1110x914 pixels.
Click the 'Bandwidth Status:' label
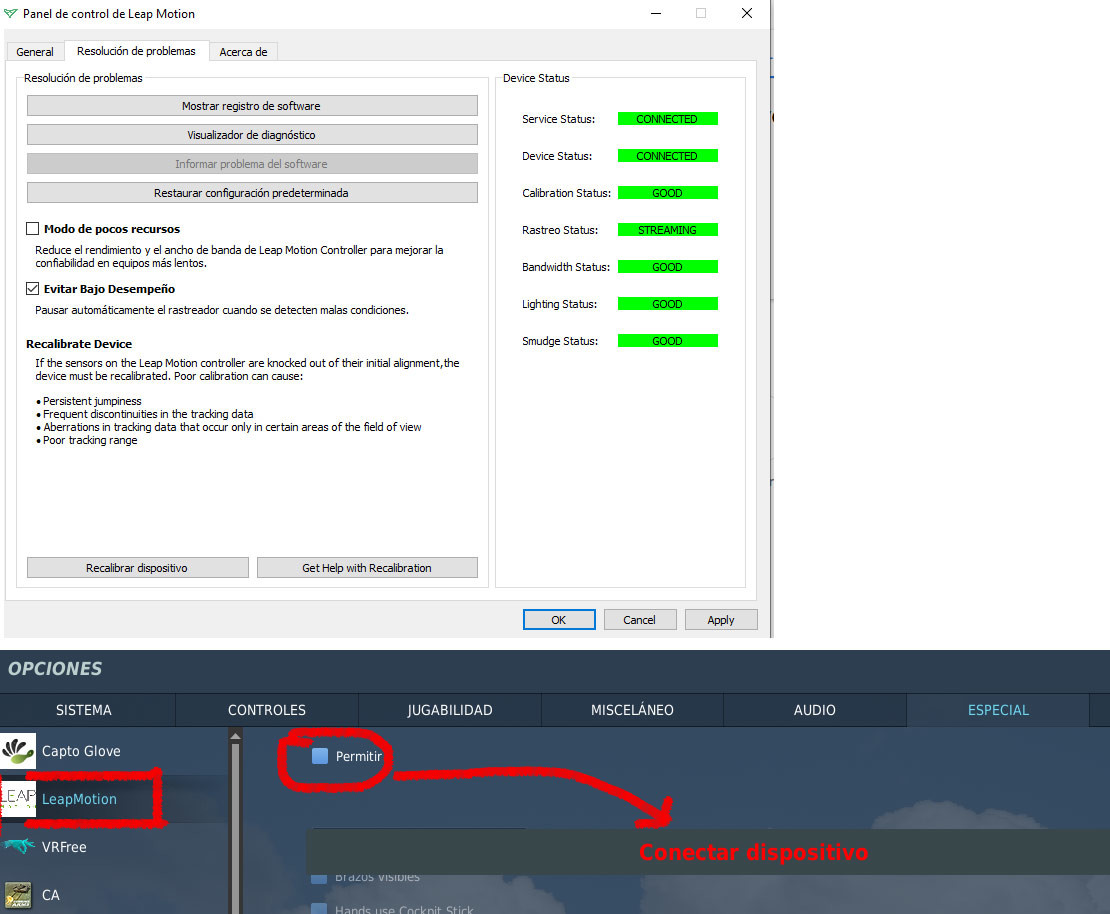pyautogui.click(x=566, y=267)
